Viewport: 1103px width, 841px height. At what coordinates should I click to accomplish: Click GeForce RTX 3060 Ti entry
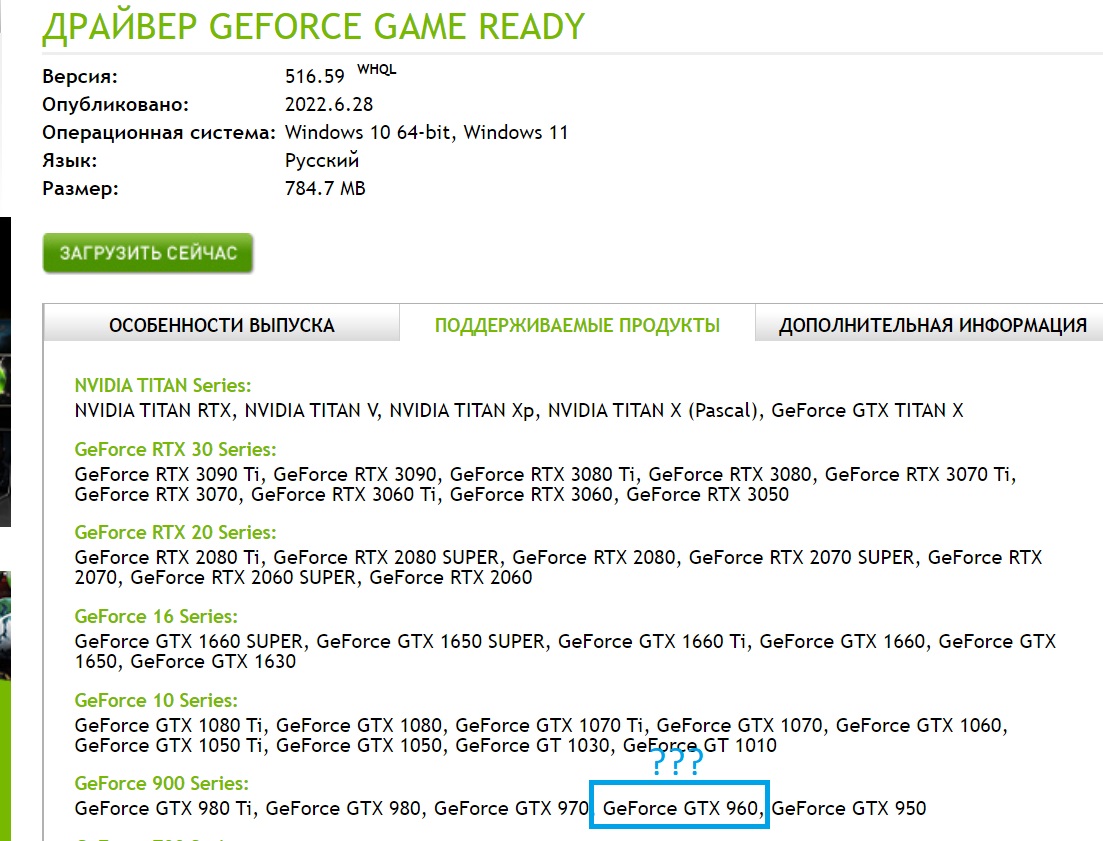(x=344, y=495)
